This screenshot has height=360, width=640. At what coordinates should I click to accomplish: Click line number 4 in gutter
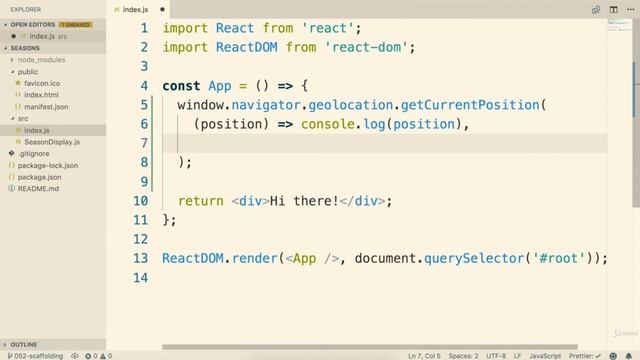tap(144, 86)
